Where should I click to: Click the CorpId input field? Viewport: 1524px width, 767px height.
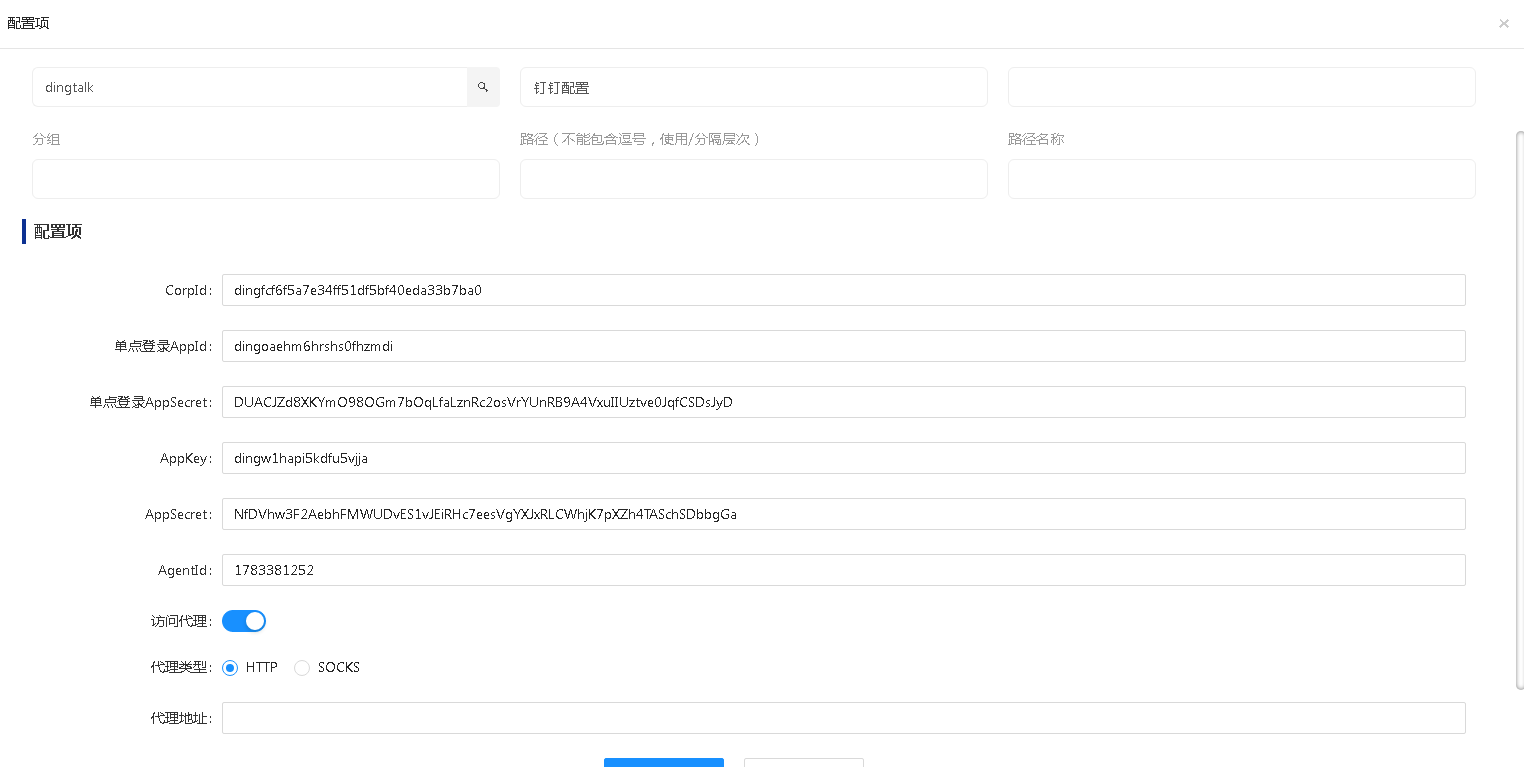click(x=844, y=290)
